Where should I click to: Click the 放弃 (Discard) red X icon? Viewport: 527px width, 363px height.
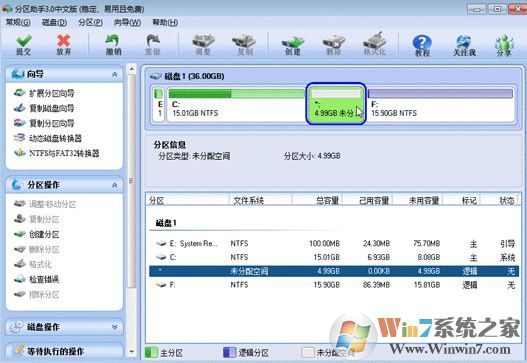coord(64,44)
